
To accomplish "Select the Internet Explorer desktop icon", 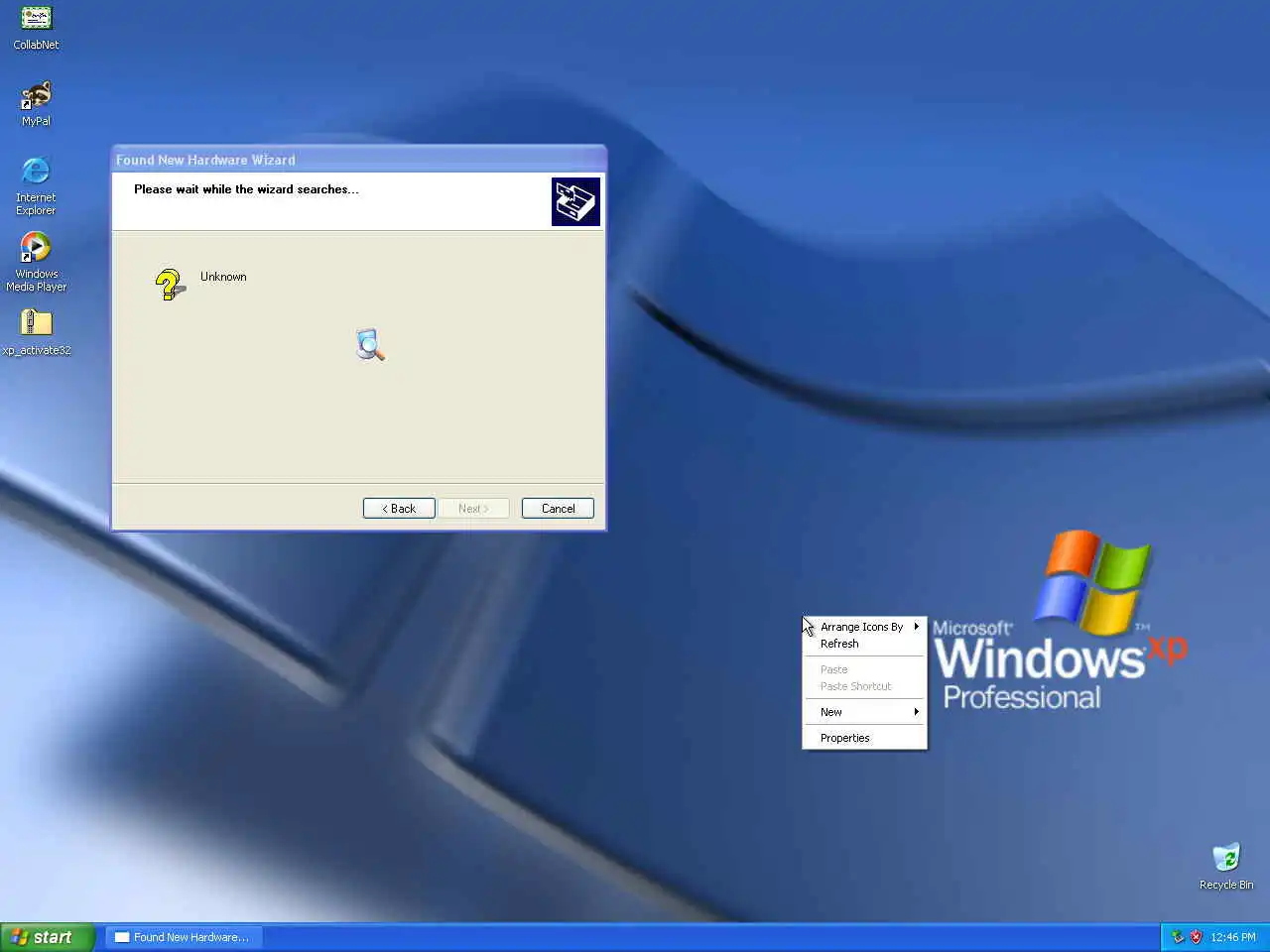I will coord(36,185).
